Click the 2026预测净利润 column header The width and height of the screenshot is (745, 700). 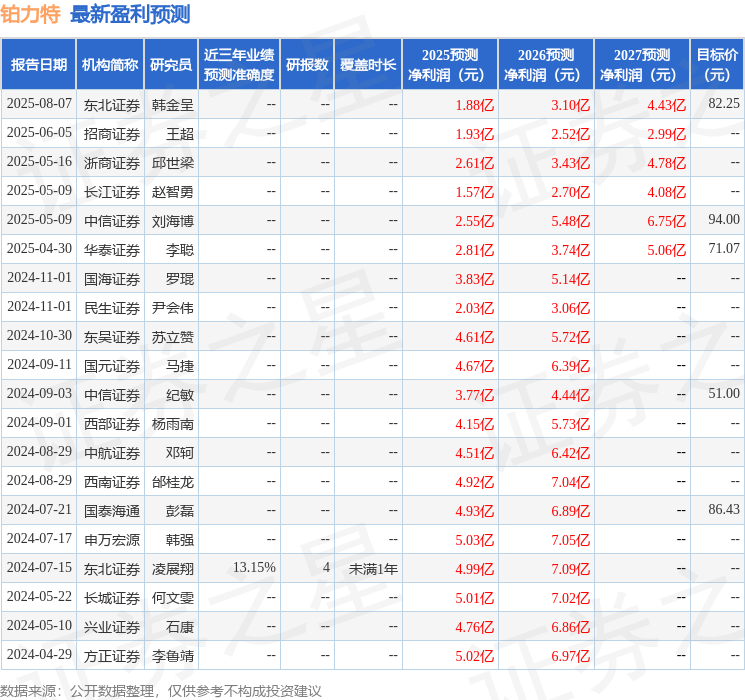(x=546, y=65)
